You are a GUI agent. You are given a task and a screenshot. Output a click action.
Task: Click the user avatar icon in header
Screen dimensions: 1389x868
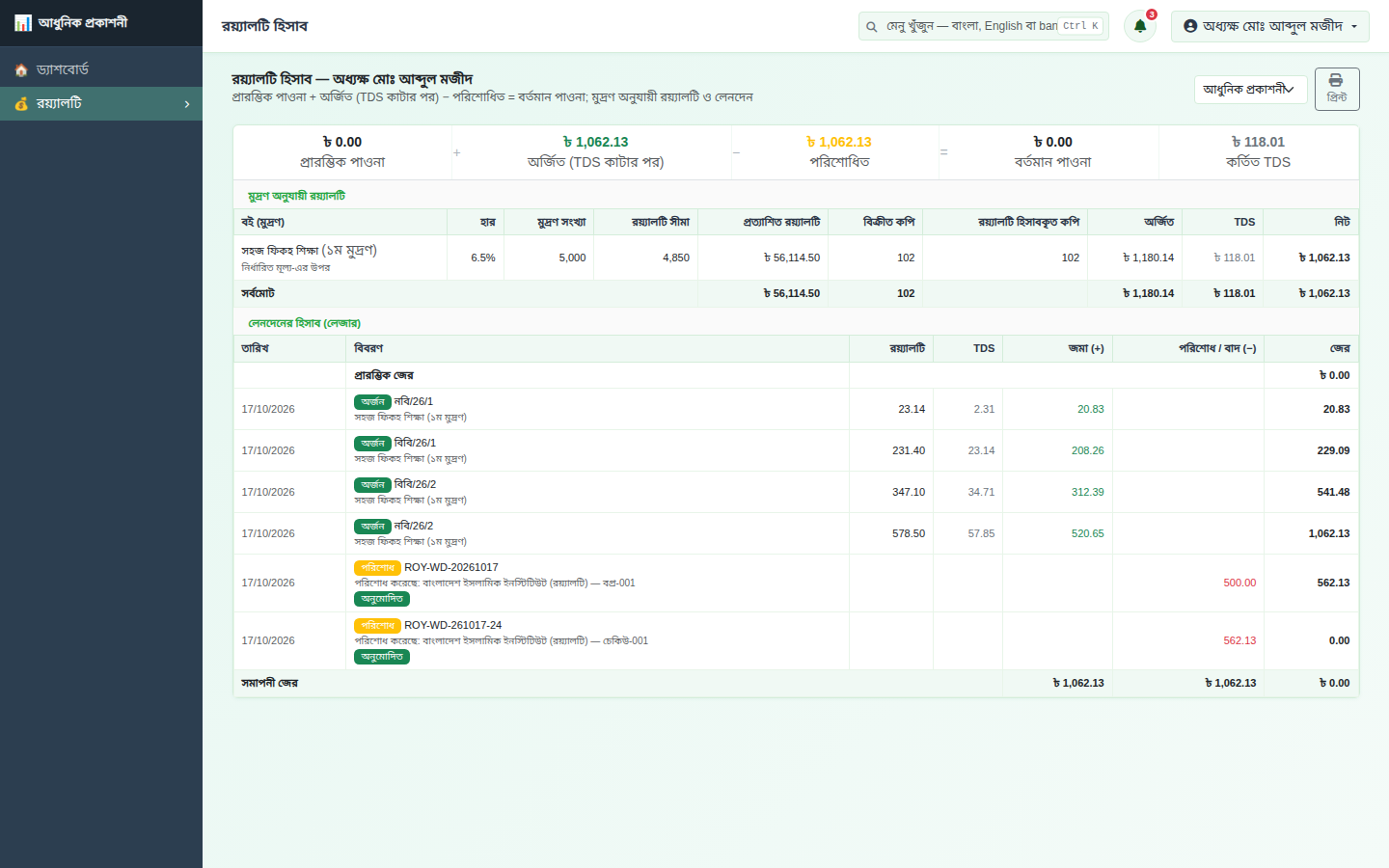click(x=1190, y=26)
